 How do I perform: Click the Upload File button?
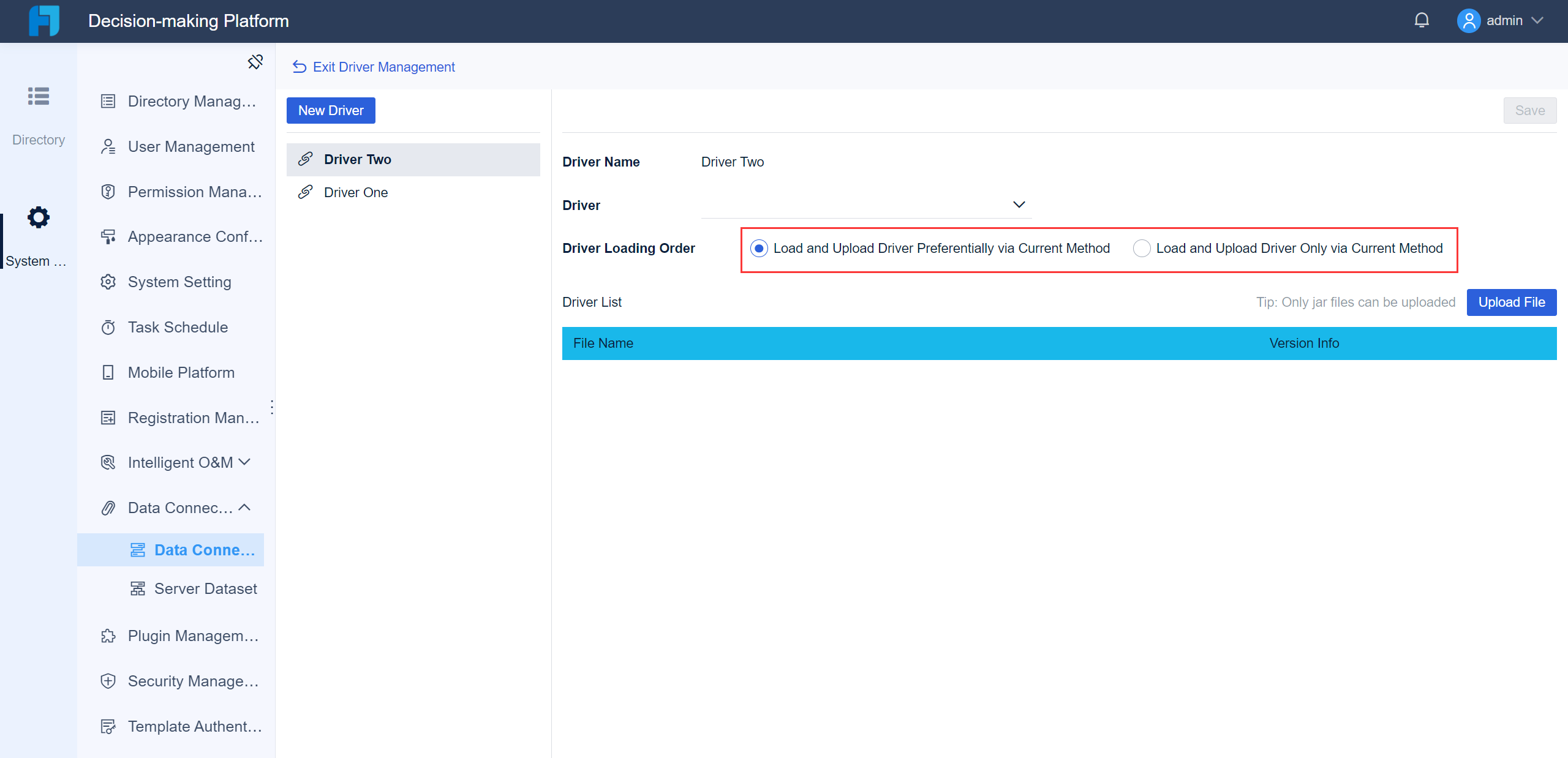click(x=1511, y=302)
